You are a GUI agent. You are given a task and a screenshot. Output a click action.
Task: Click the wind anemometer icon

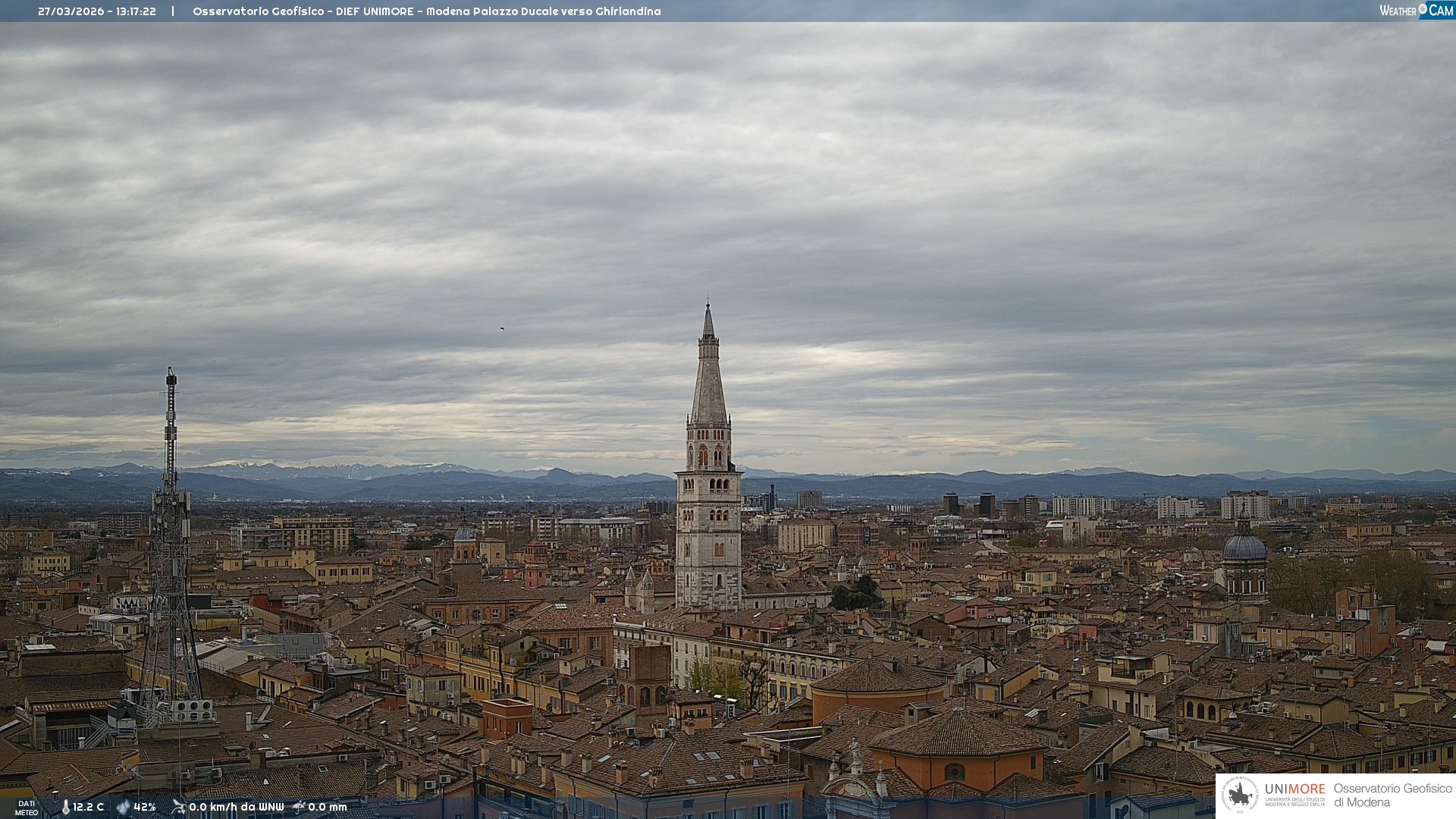pyautogui.click(x=178, y=807)
